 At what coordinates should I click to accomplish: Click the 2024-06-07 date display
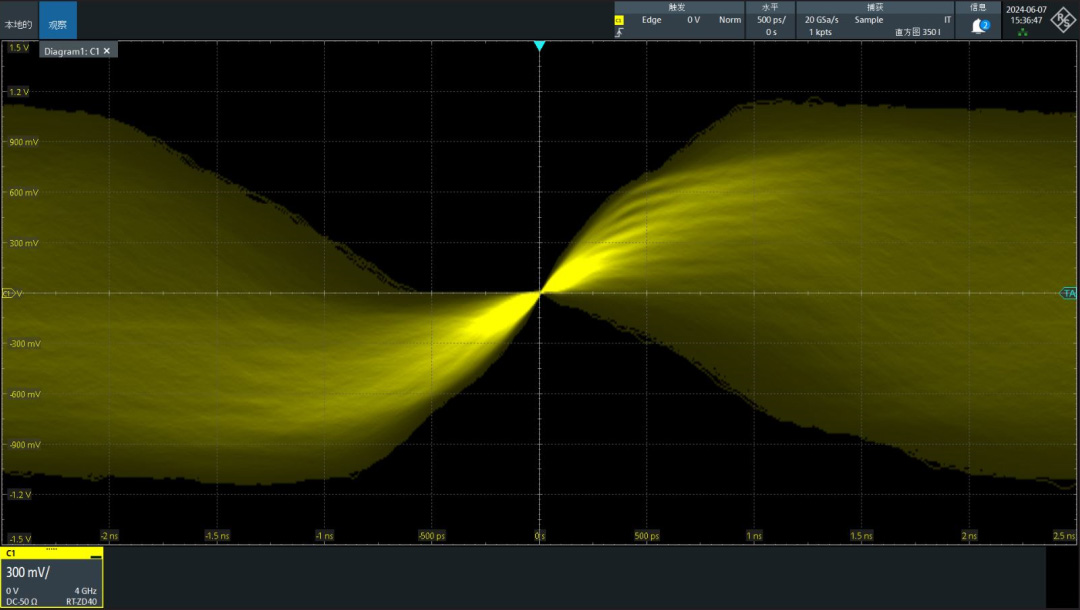(x=1026, y=10)
